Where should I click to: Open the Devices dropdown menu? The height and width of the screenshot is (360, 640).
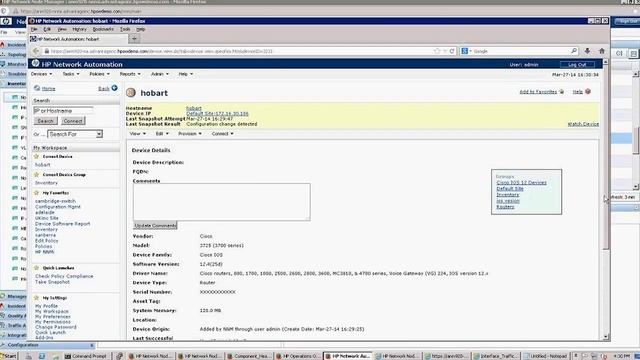pos(41,74)
